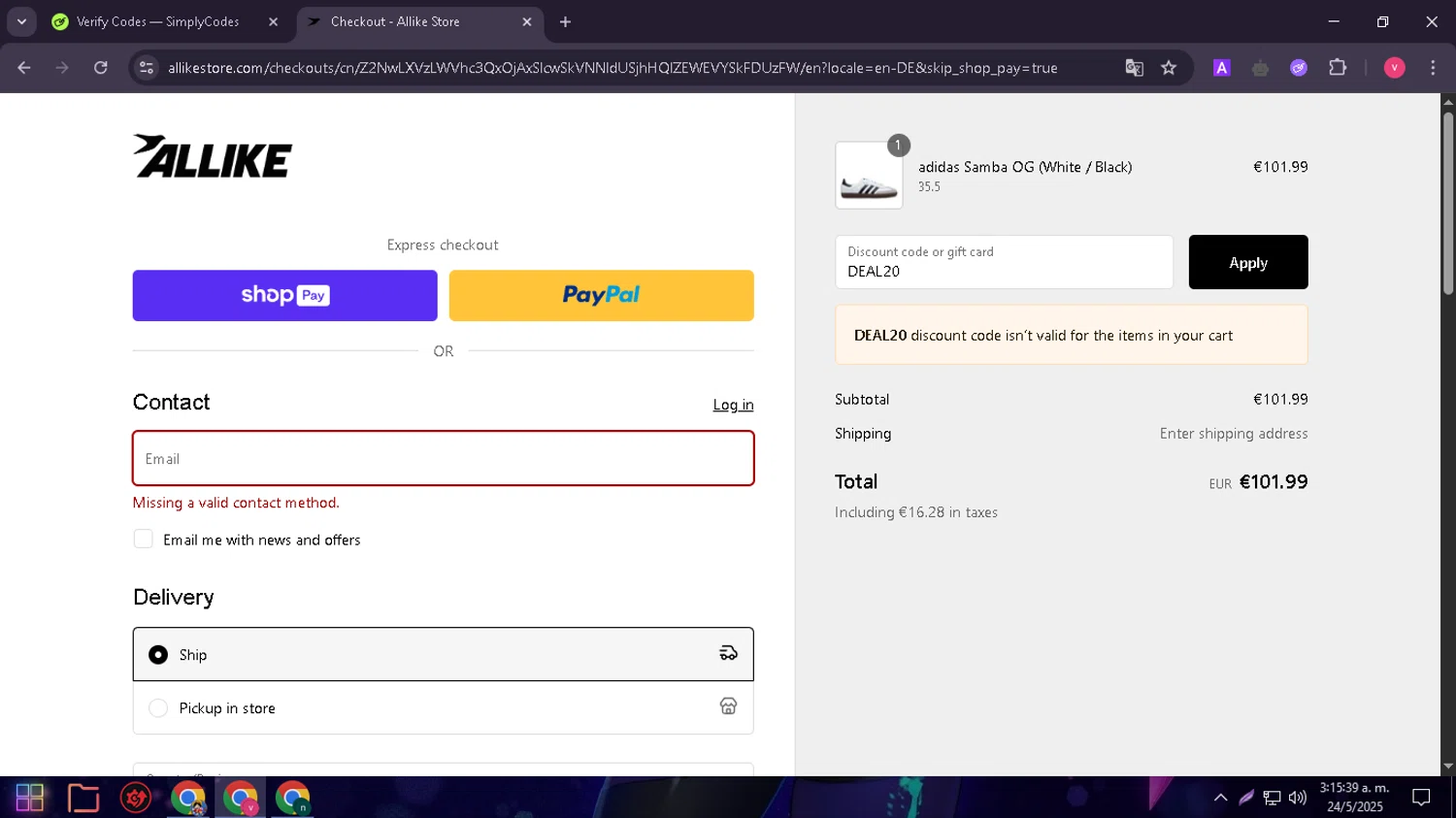
Task: Open the red hexagon taskbar app
Action: pos(136,798)
